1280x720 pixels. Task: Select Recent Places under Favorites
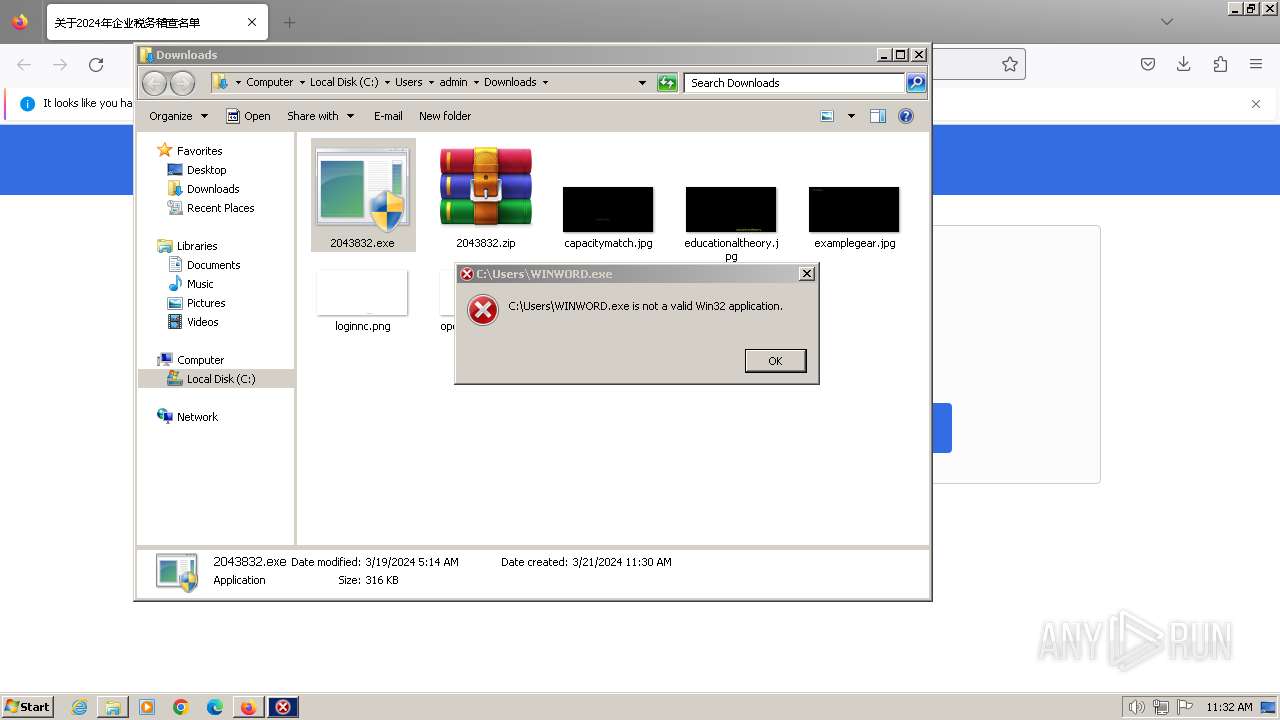tap(220, 208)
